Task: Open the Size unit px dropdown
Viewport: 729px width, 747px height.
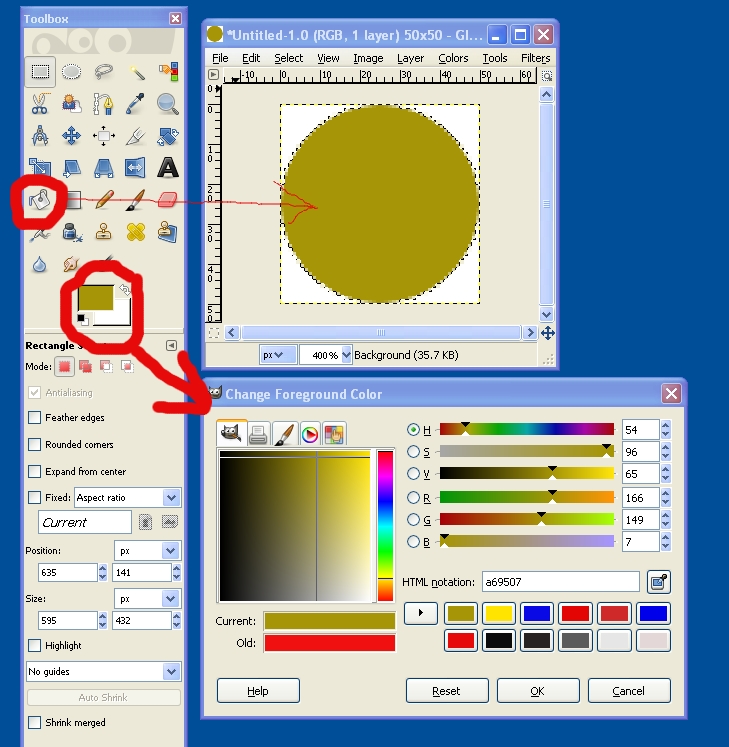Action: tap(147, 599)
